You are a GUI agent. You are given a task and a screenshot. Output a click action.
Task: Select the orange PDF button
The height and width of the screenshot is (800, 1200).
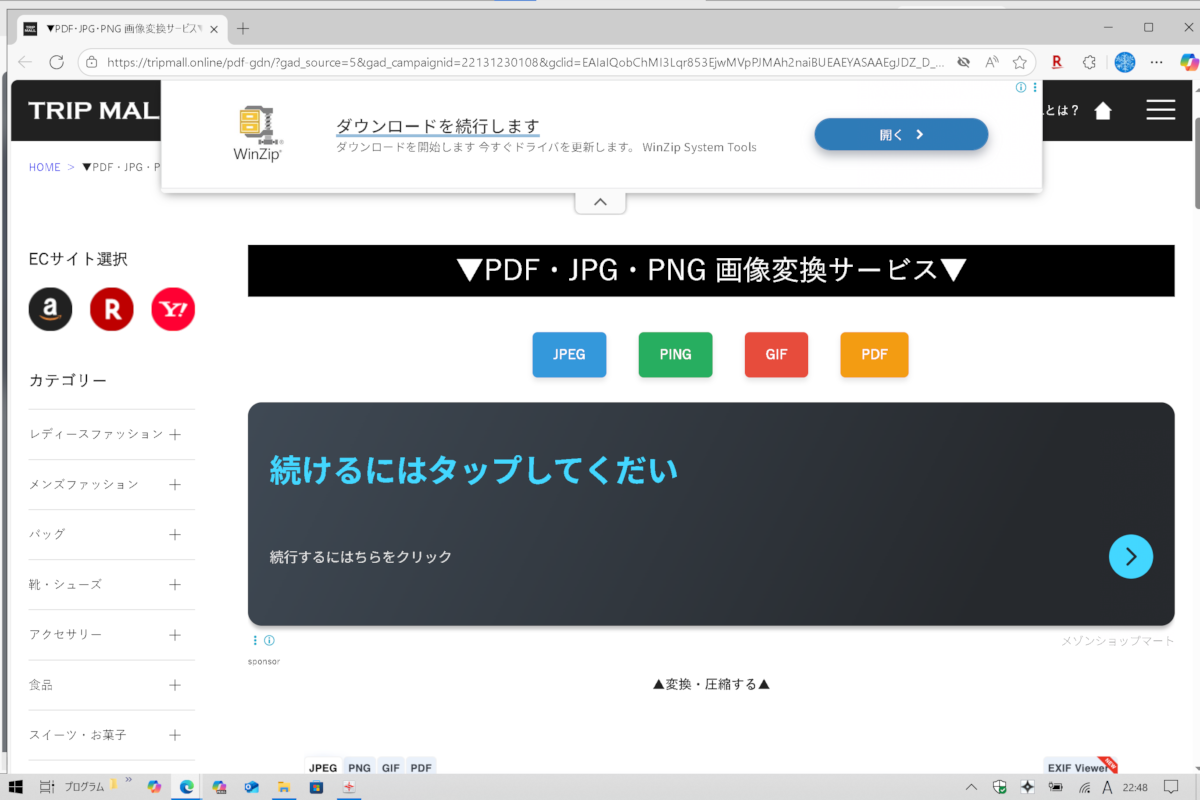(x=874, y=354)
